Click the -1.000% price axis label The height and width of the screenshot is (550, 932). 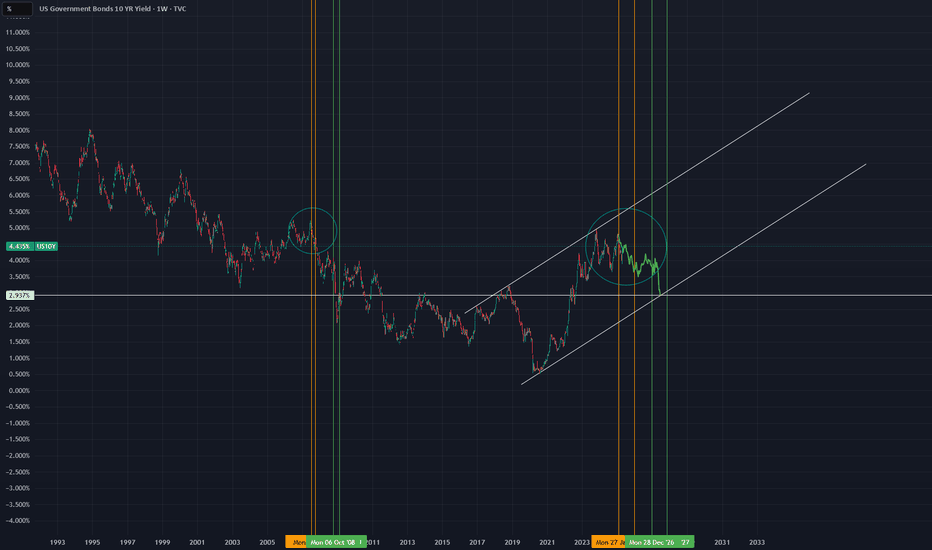click(x=18, y=423)
